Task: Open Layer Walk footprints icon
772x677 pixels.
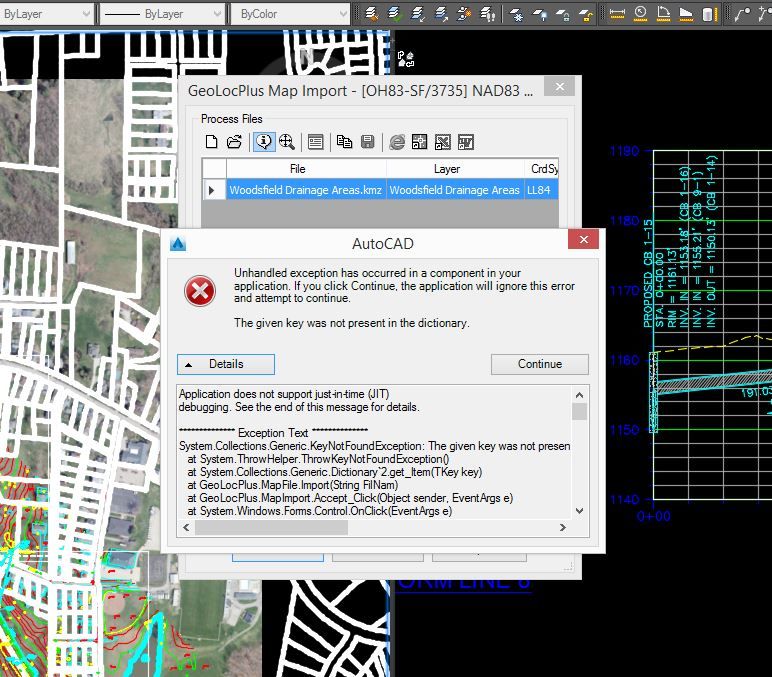Action: pos(487,14)
